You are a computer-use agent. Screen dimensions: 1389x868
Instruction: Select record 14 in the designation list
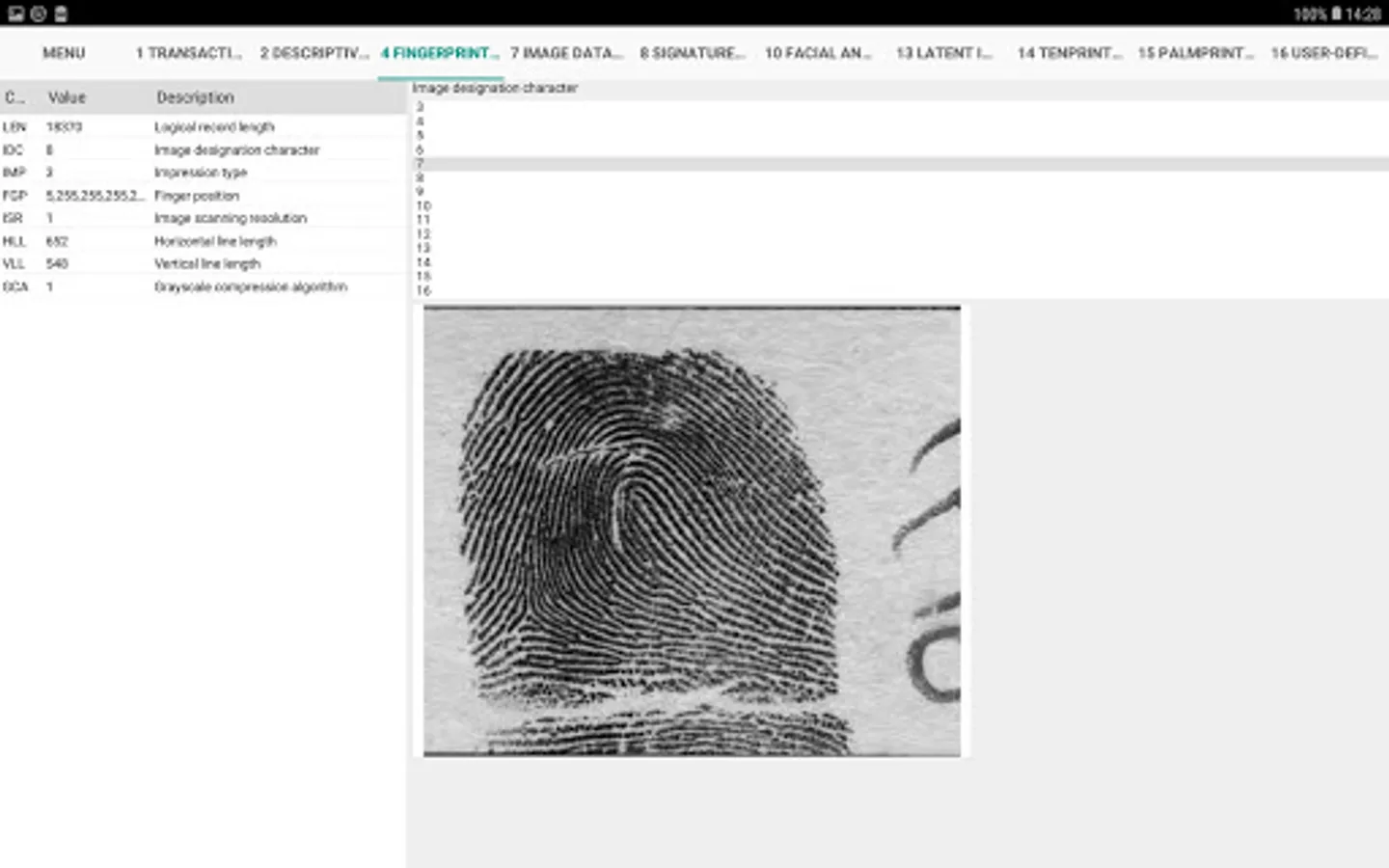coord(900,261)
